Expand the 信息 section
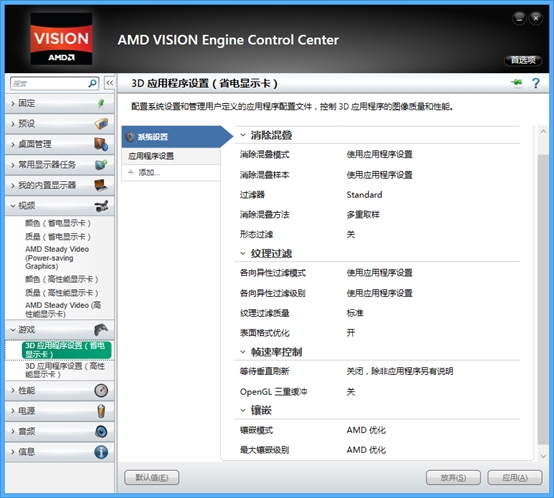This screenshot has height=498, width=554. coord(13,452)
